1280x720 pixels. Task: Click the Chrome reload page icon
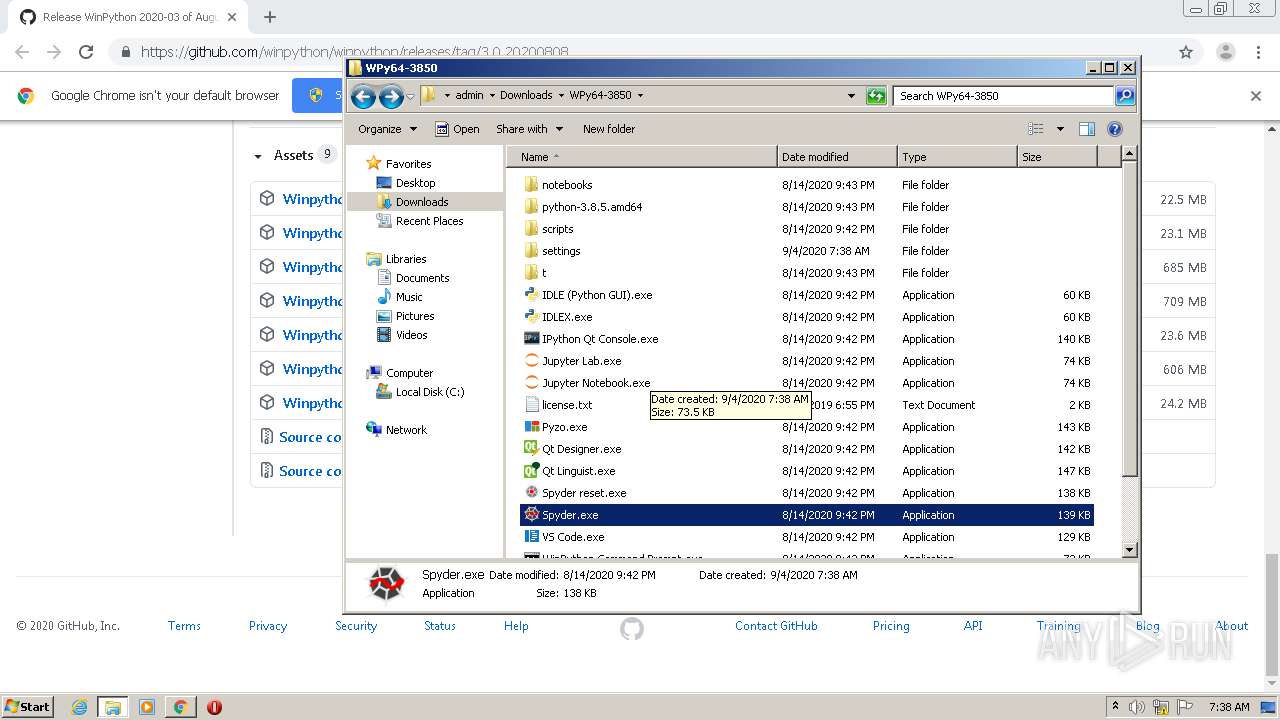[86, 52]
